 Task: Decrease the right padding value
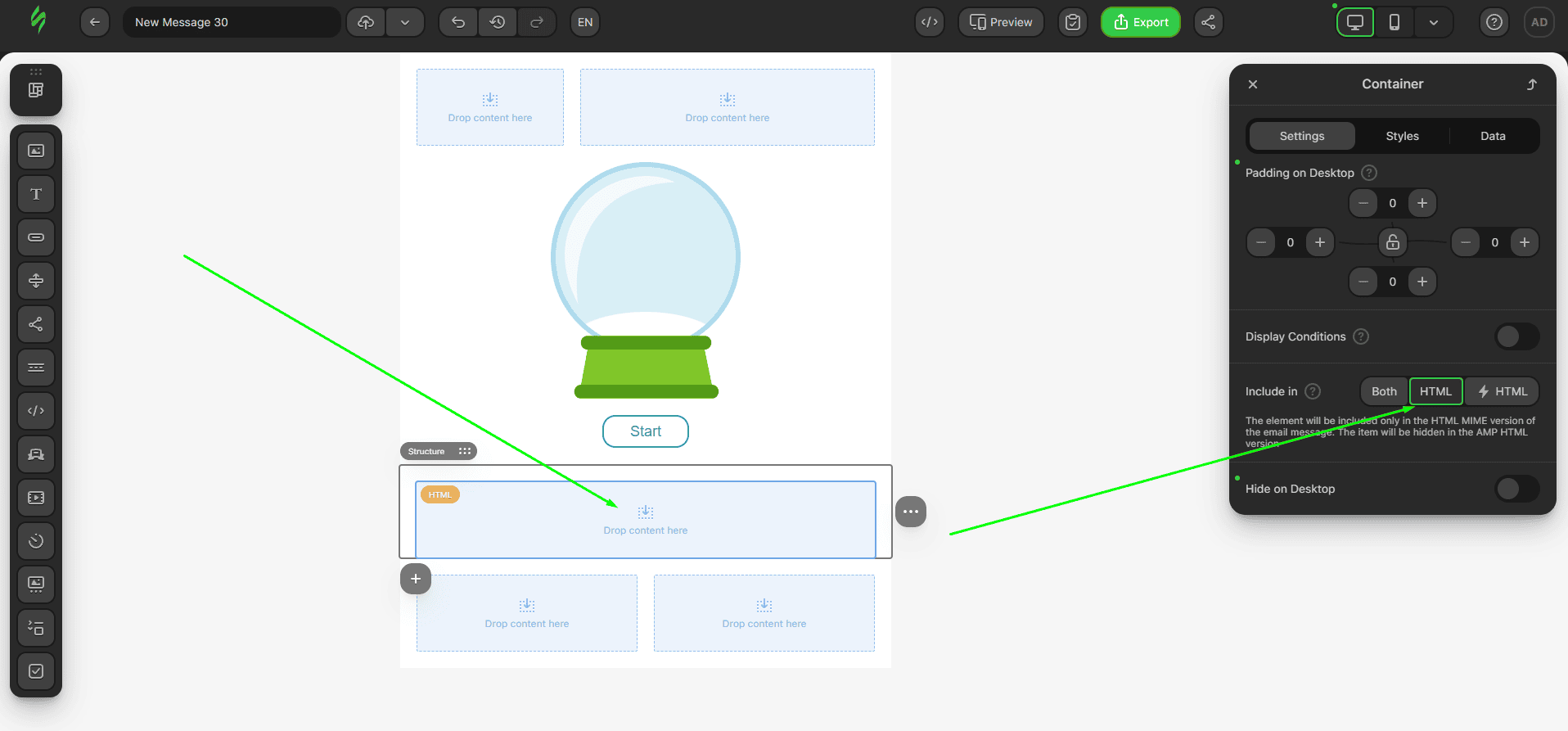coord(1466,242)
